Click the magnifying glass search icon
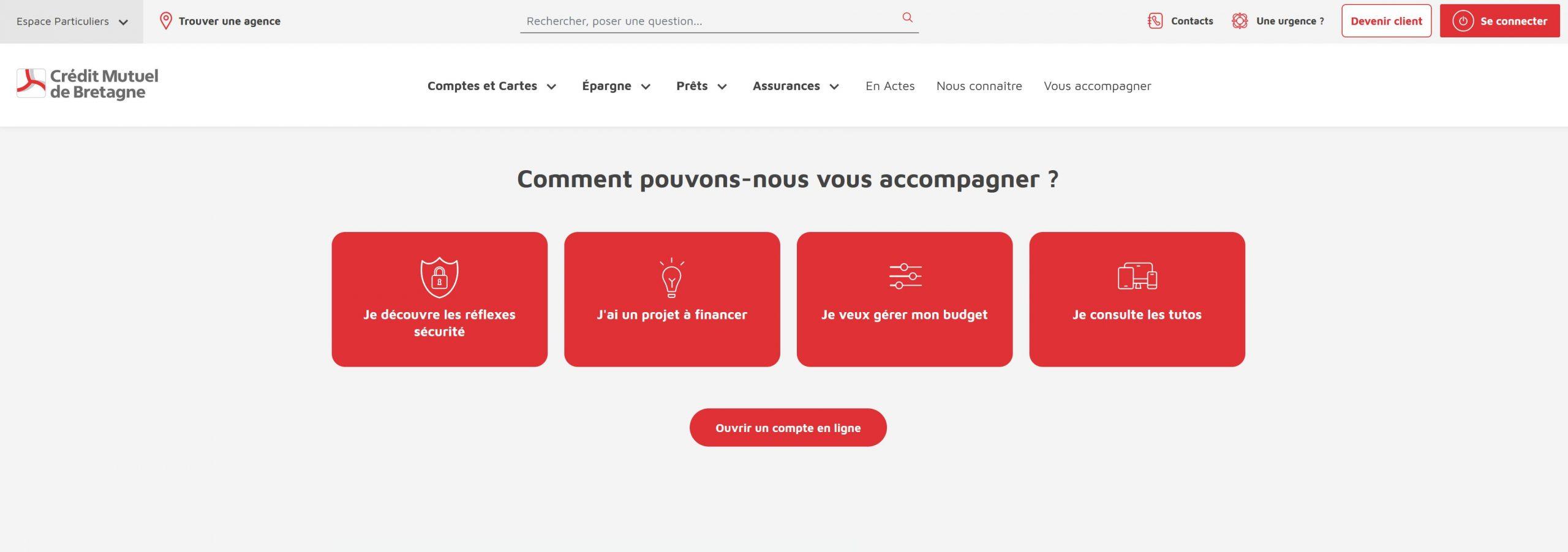The image size is (1568, 552). [x=907, y=18]
